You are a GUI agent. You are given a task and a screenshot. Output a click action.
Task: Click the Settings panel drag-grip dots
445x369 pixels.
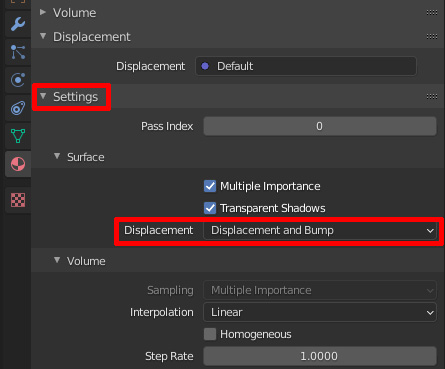tap(432, 97)
